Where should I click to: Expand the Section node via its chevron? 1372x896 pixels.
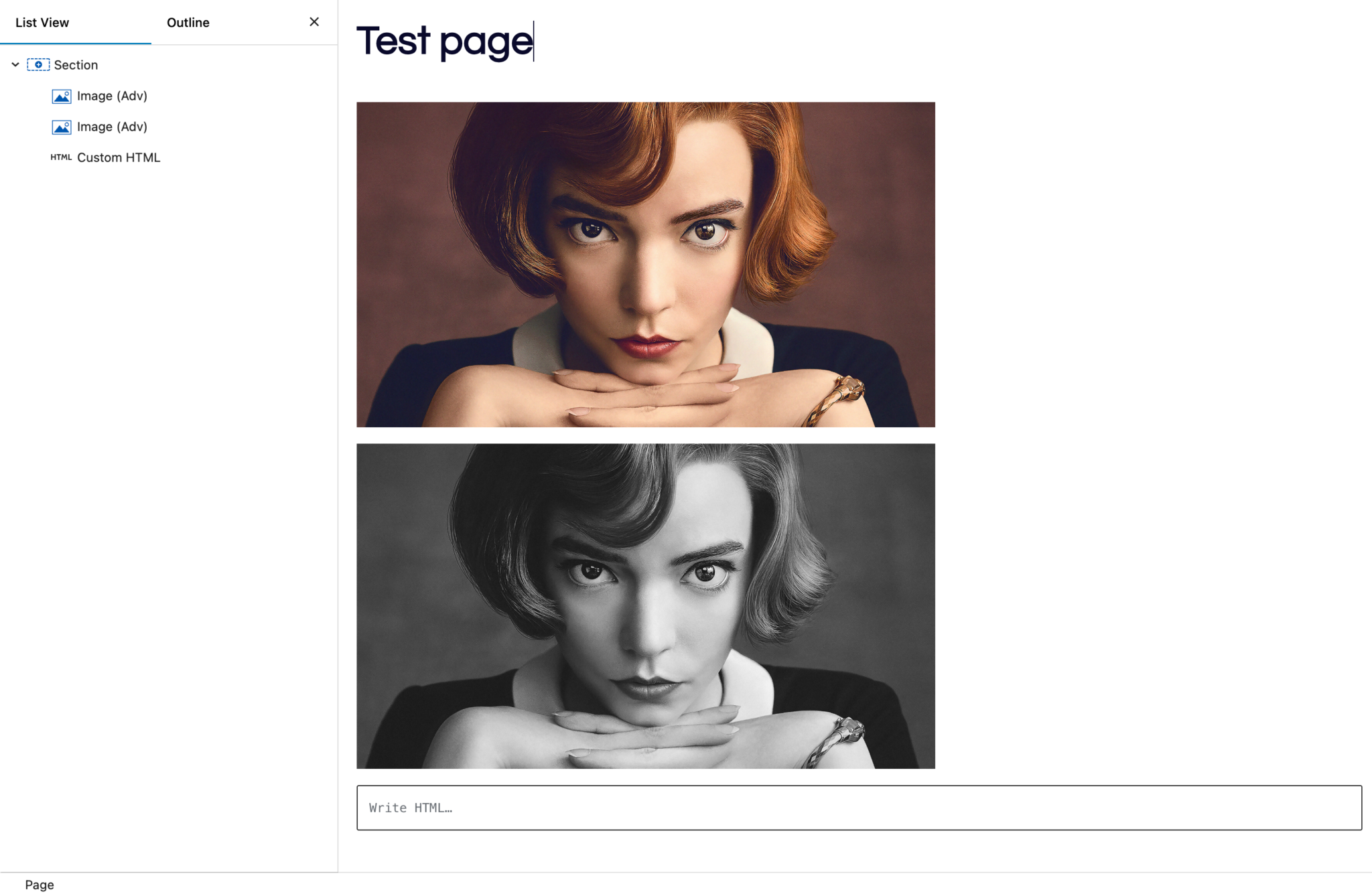(15, 64)
